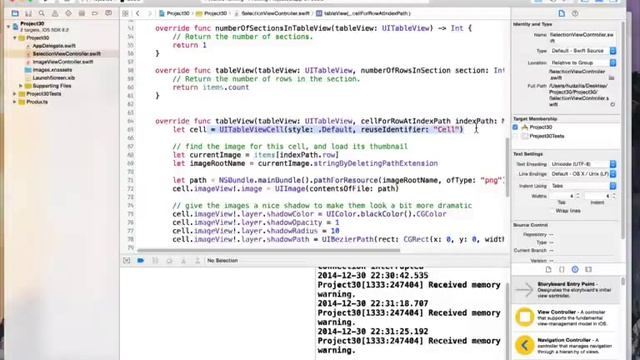Open the Project navigator folder icon

15,13
